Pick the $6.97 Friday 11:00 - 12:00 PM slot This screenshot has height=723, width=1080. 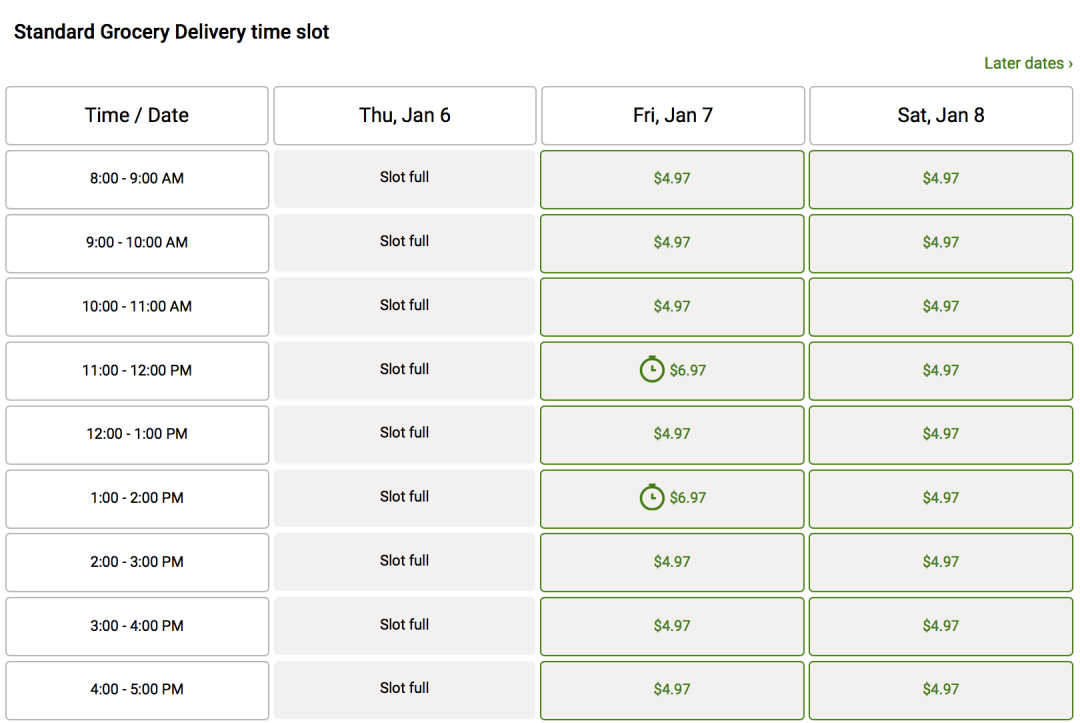tap(672, 371)
